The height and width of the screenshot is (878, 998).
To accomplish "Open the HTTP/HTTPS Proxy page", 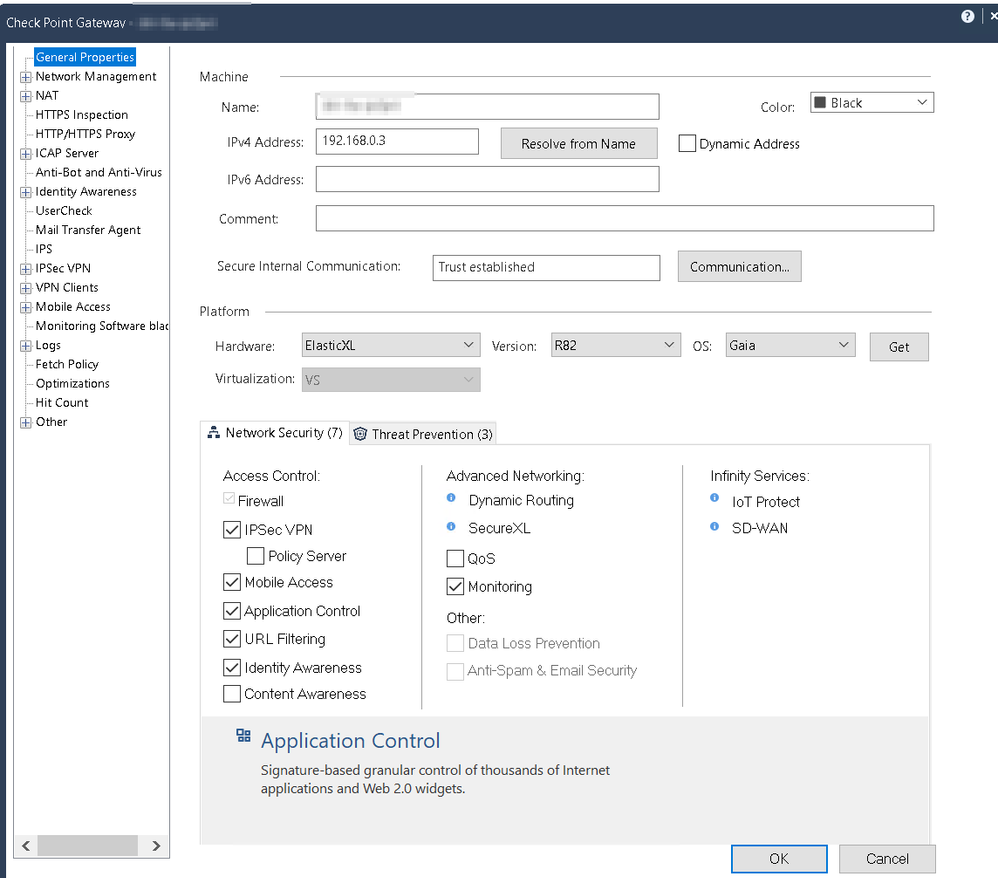I will pos(85,134).
